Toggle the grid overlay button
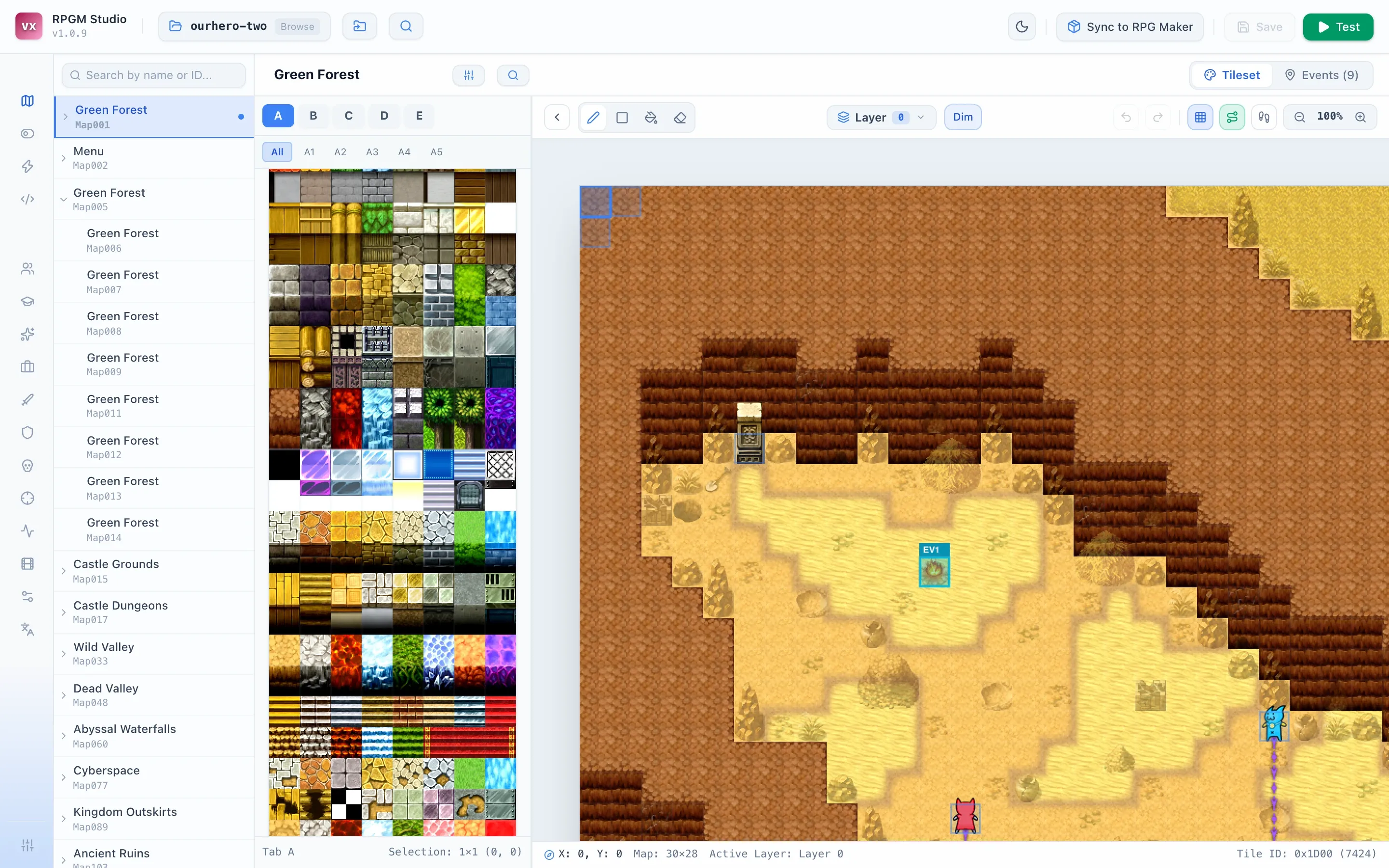Screen dimensions: 1389x868 pos(1199,117)
